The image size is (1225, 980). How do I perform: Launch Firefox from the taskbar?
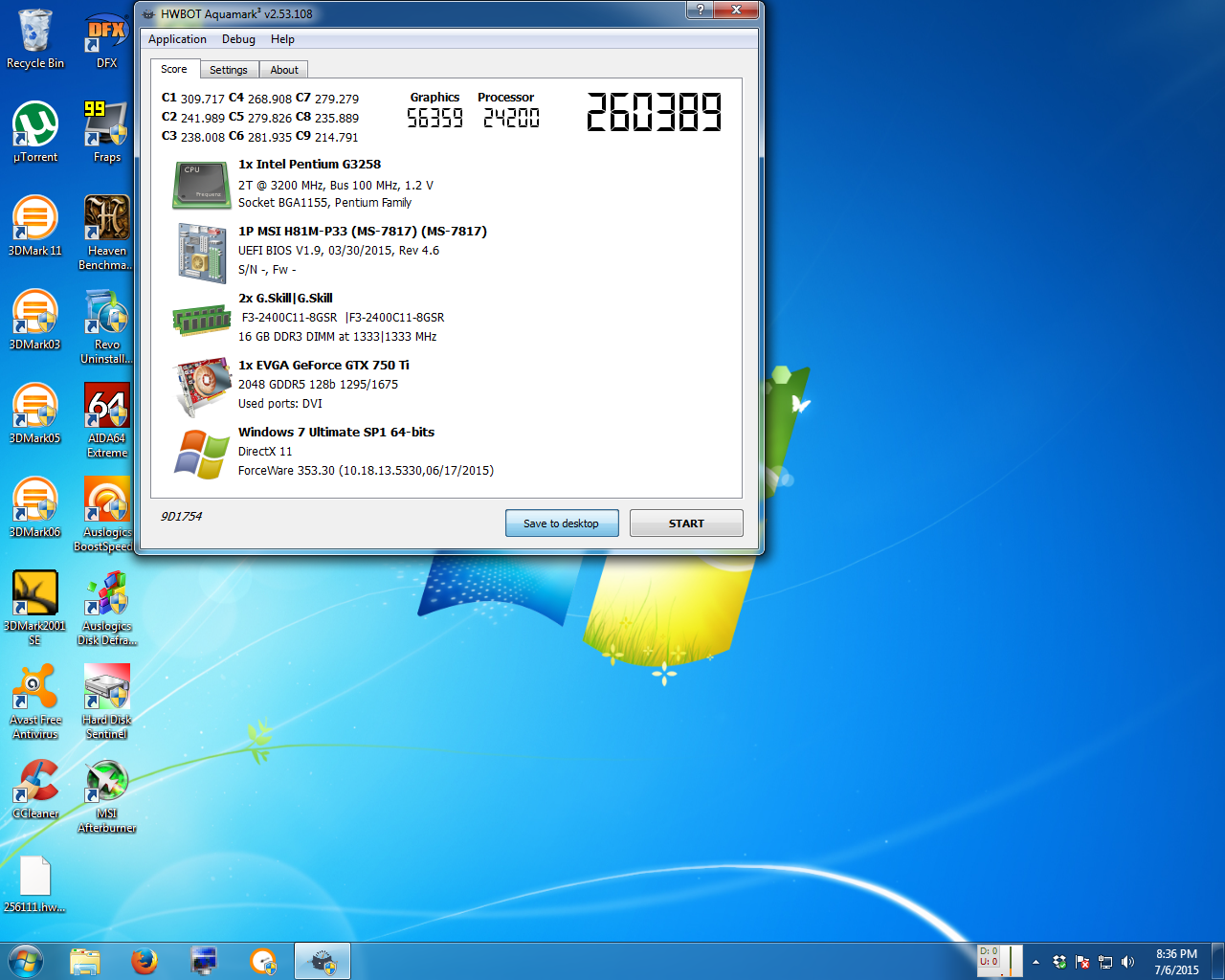pos(145,961)
